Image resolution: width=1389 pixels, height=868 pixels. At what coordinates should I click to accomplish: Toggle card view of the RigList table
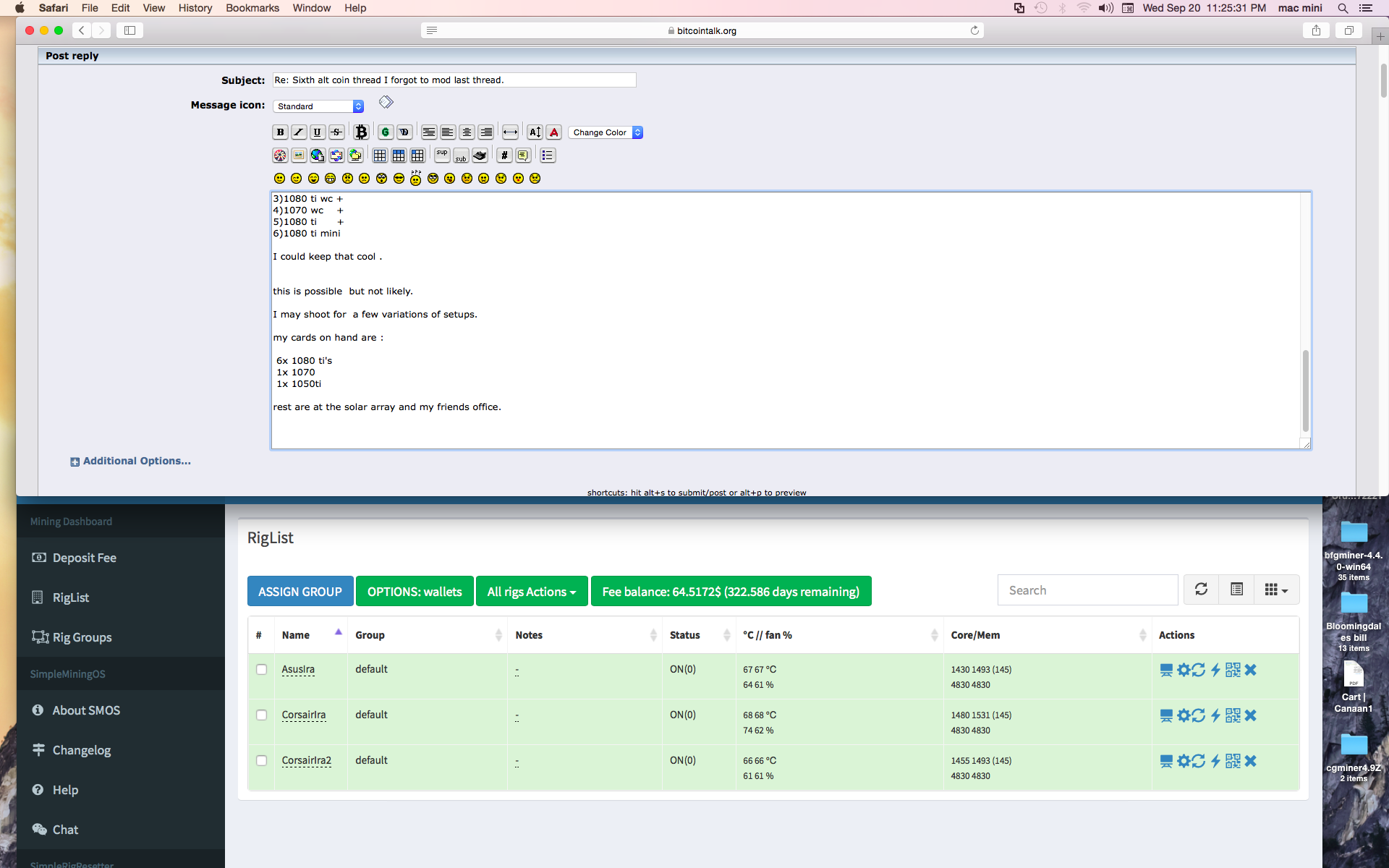(1236, 590)
